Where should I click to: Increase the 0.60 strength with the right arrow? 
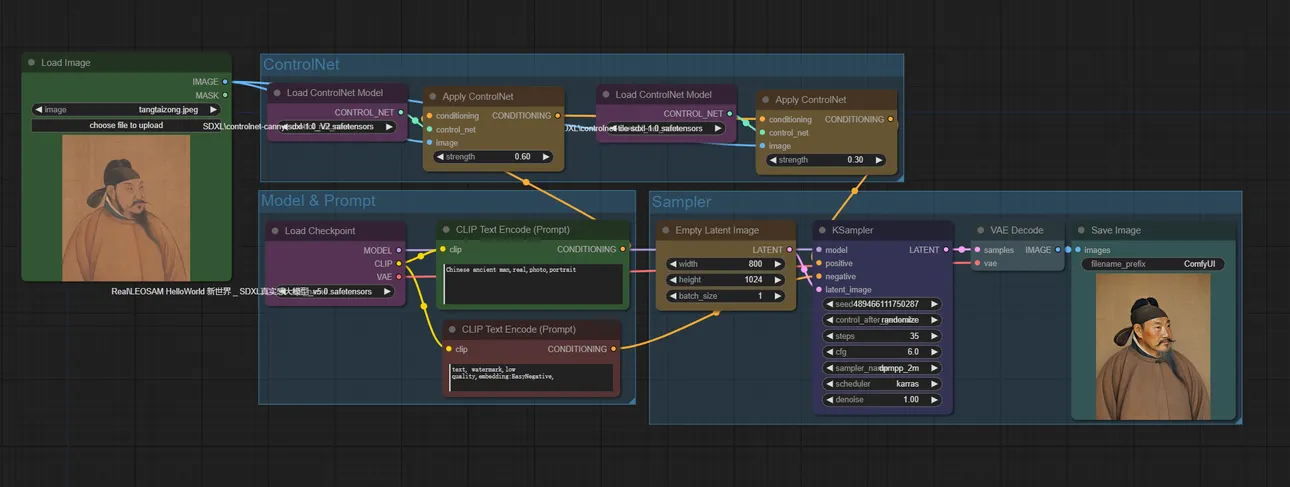[x=546, y=157]
